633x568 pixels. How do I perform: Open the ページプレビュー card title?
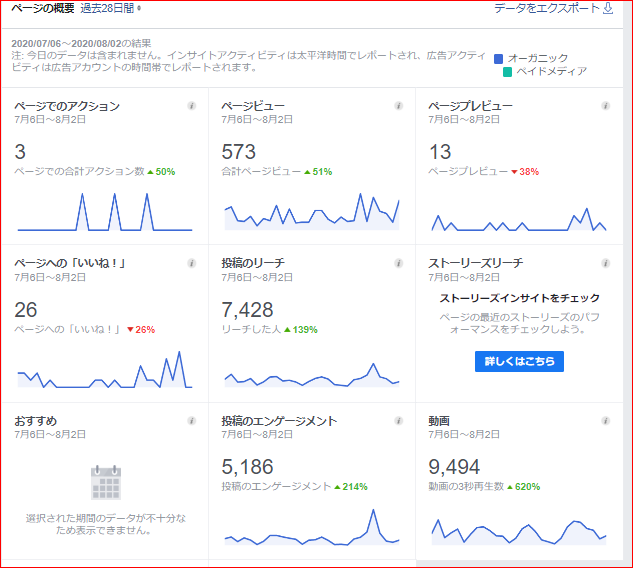tap(470, 106)
